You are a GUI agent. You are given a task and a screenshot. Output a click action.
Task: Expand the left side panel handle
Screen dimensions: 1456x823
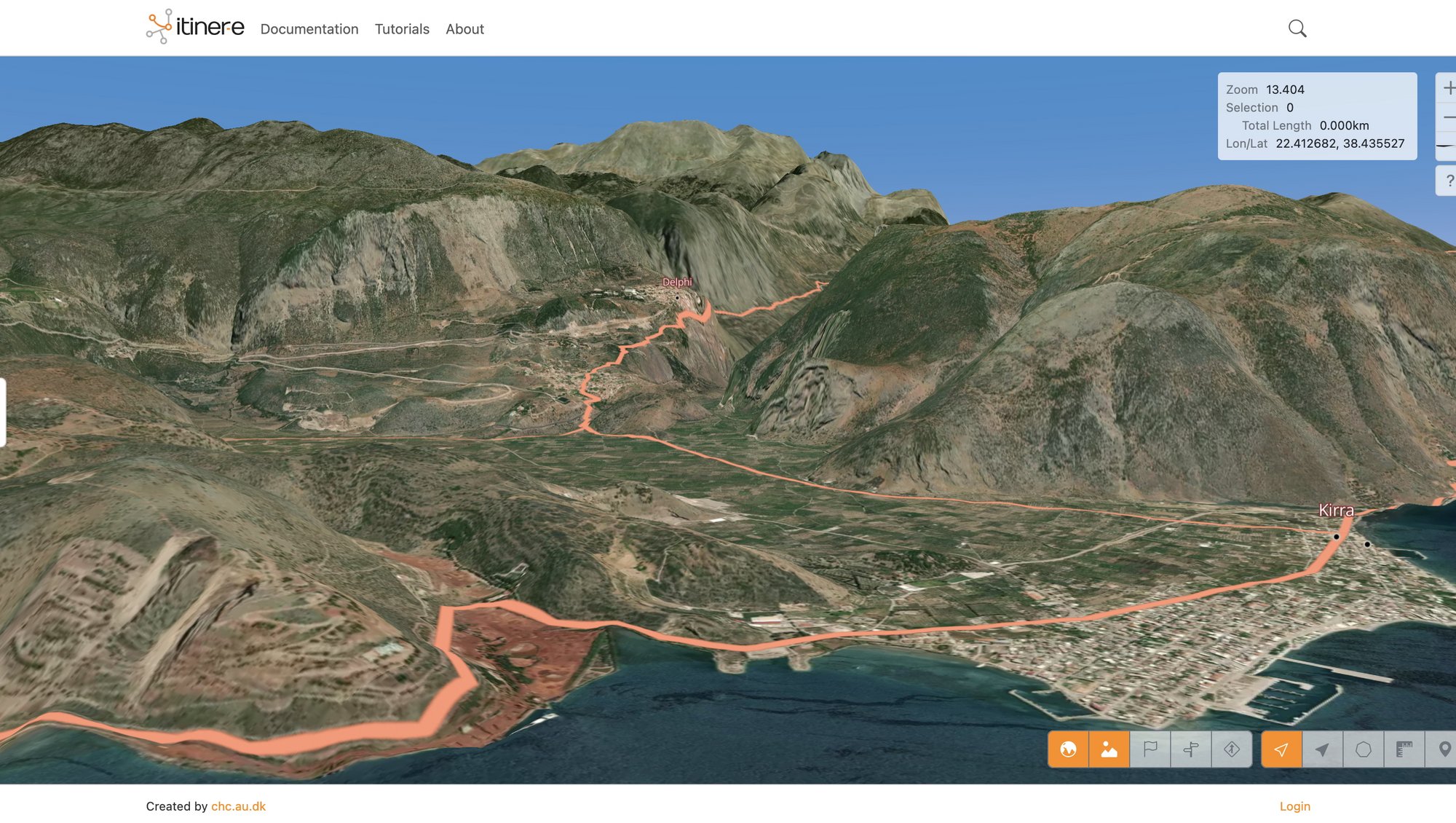coord(3,412)
